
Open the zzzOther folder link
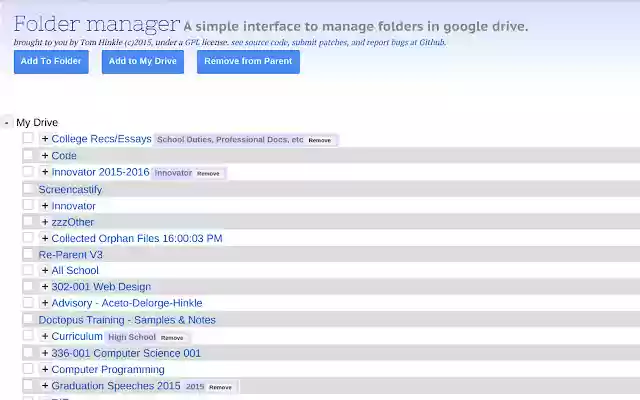pyautogui.click(x=73, y=222)
